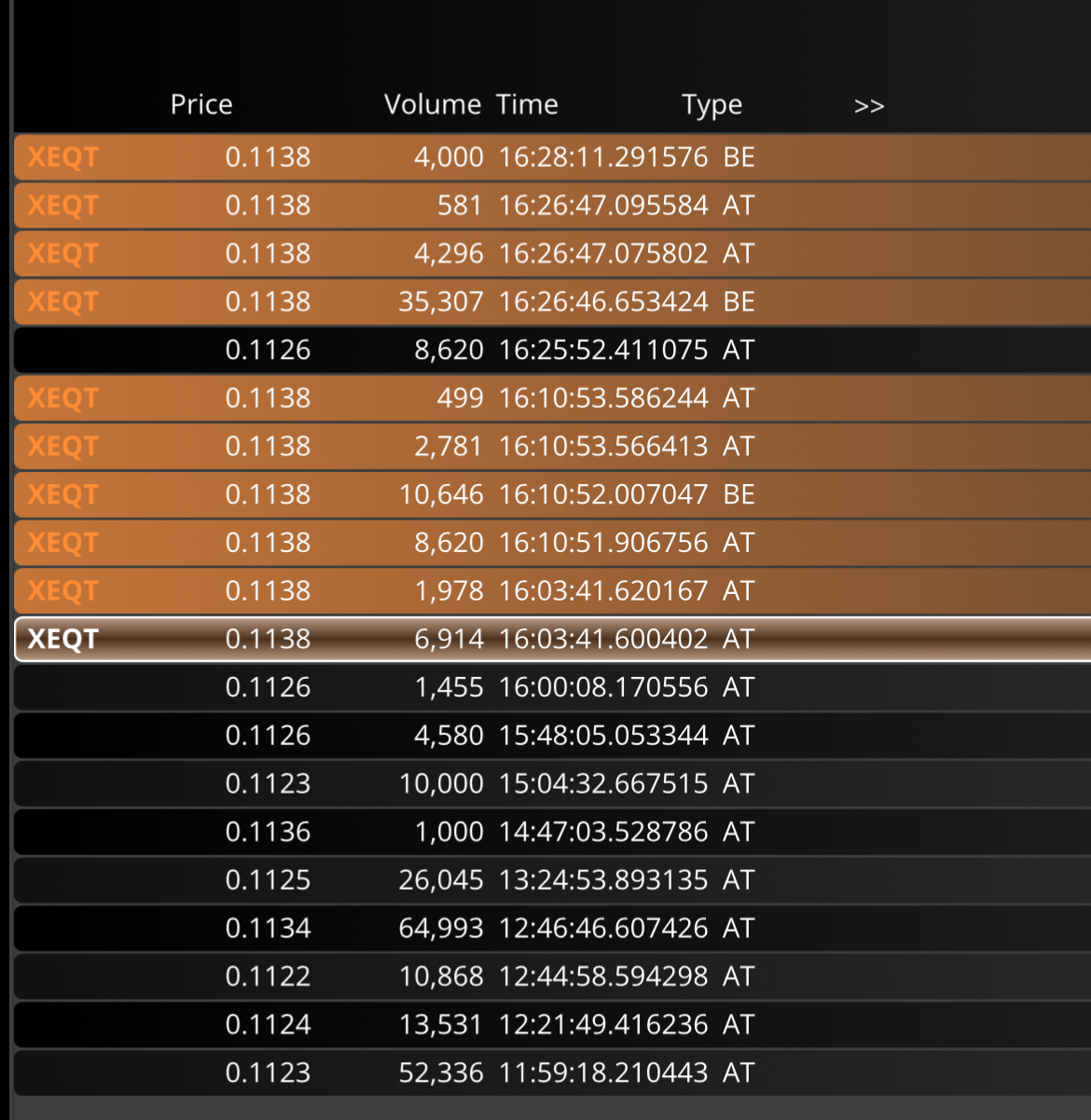Click the time 15:04:32.667515
This screenshot has height=1120, width=1091.
(x=603, y=783)
